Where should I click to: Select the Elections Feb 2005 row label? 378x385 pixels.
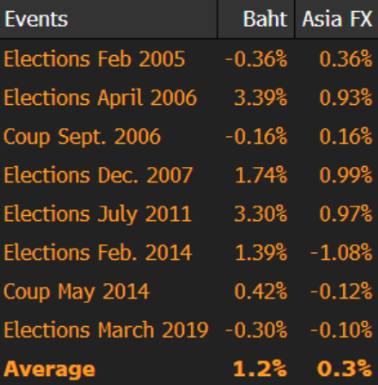pos(94,59)
